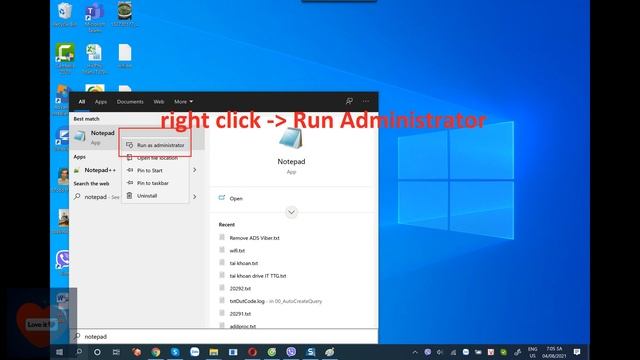The width and height of the screenshot is (640, 360).
Task: Choose Pin to Start option
Action: (156, 171)
